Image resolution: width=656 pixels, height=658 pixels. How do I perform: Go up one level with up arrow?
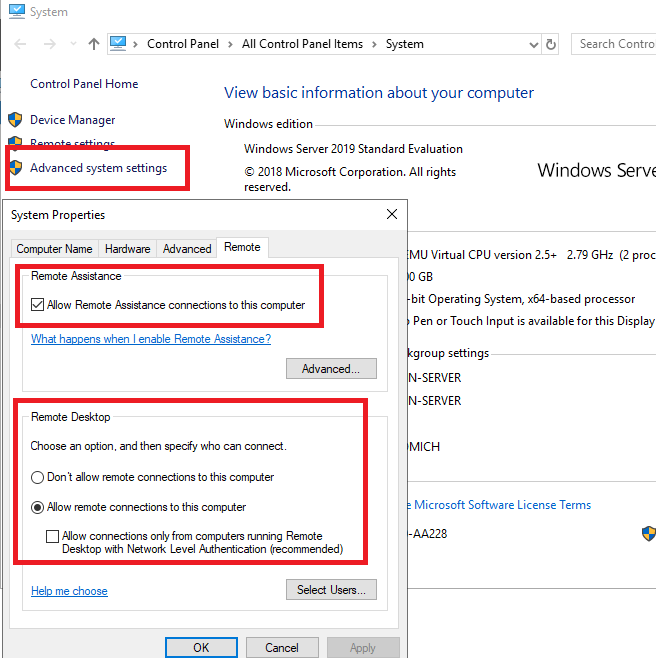(x=94, y=44)
